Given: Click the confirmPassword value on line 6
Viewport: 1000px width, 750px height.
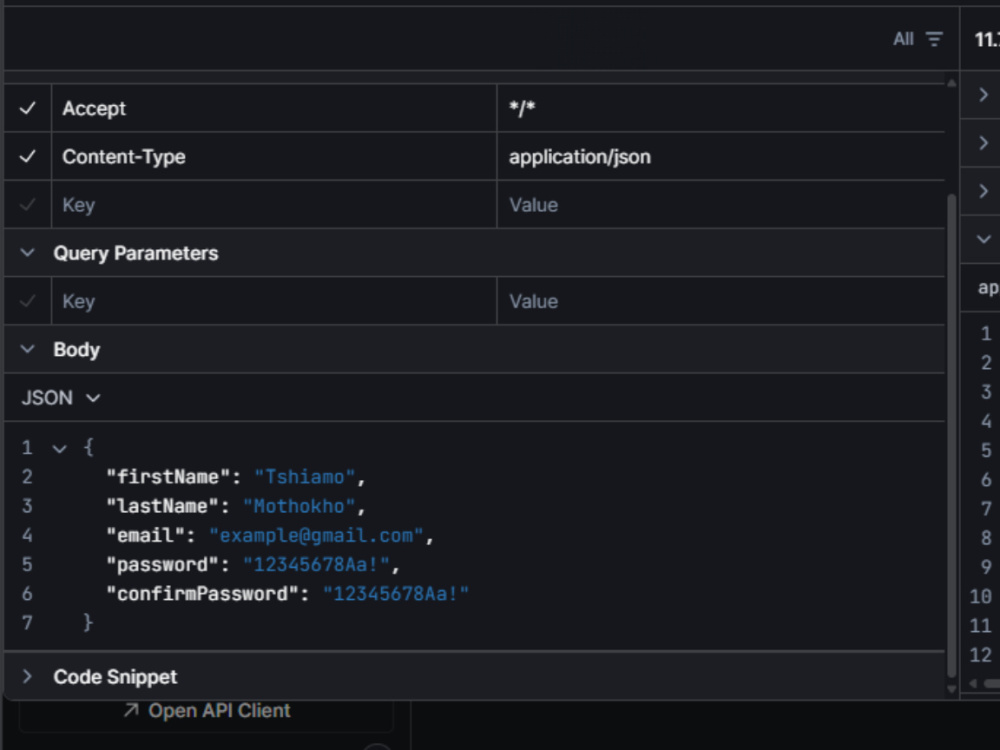Looking at the screenshot, I should click(x=396, y=594).
